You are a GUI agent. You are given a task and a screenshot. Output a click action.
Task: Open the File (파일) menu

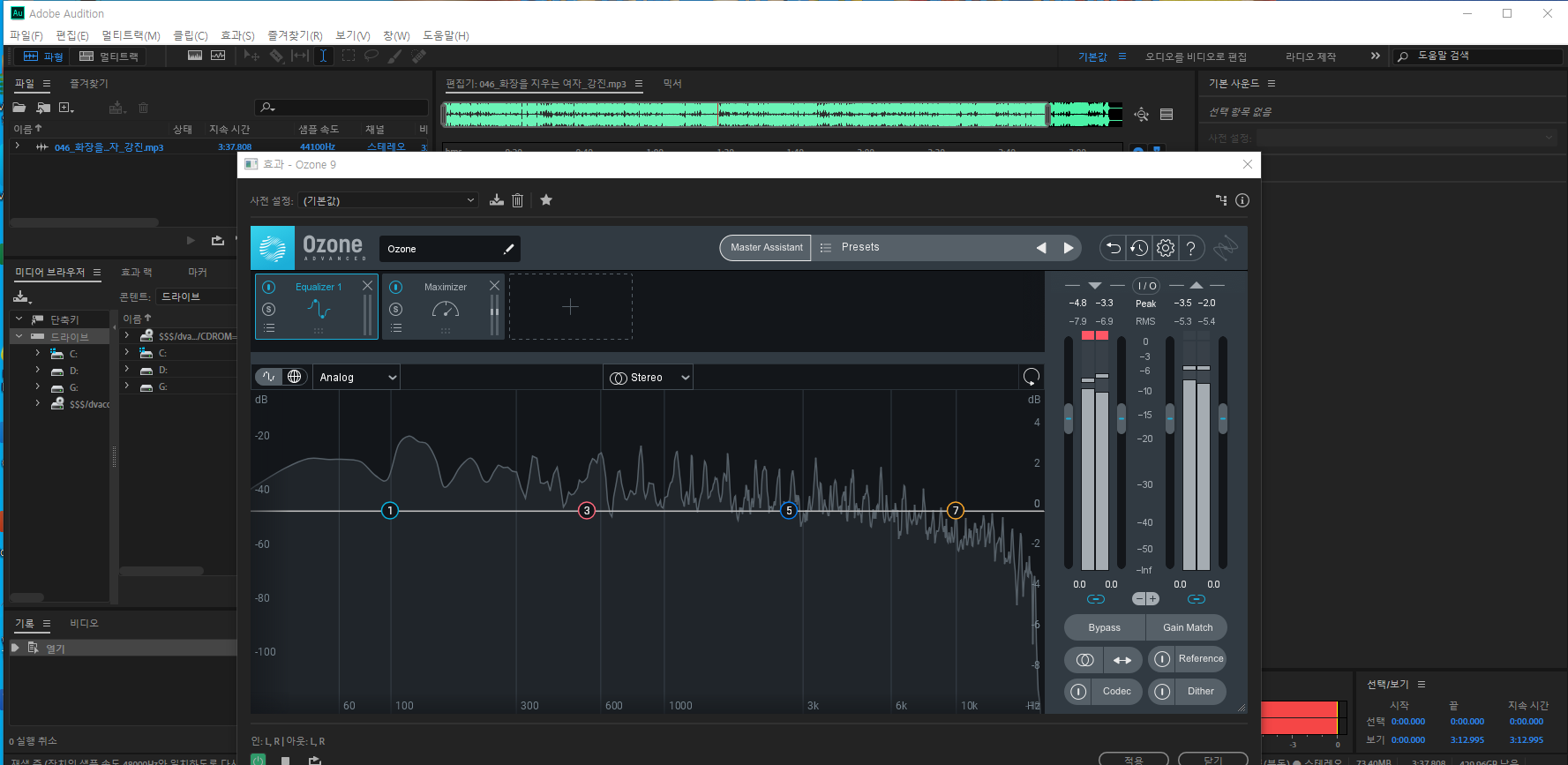coord(26,35)
